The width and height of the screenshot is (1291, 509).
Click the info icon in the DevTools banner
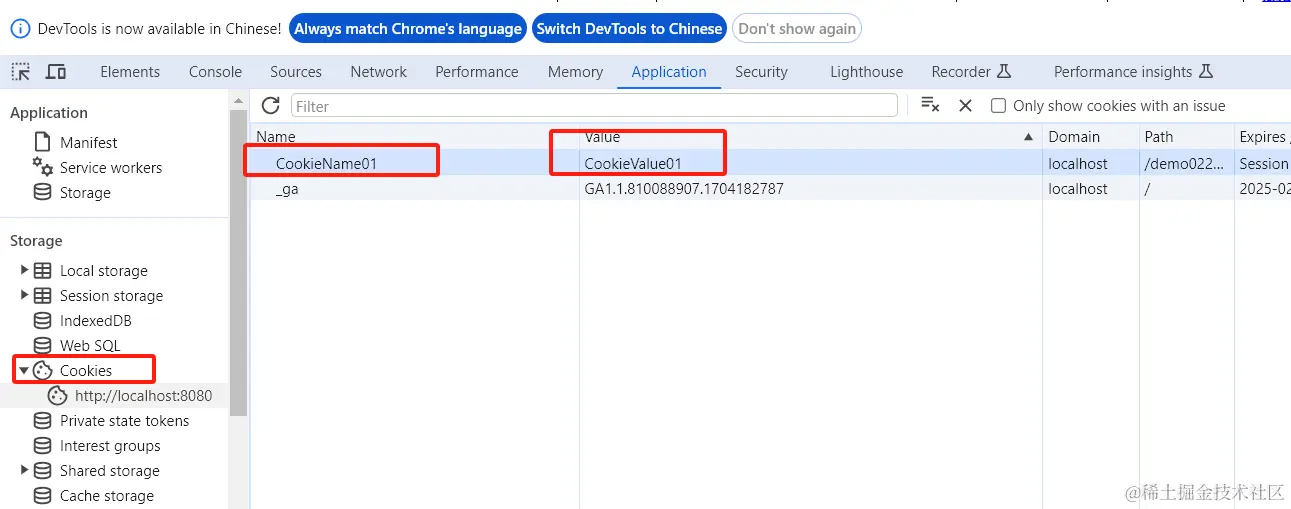[x=20, y=28]
